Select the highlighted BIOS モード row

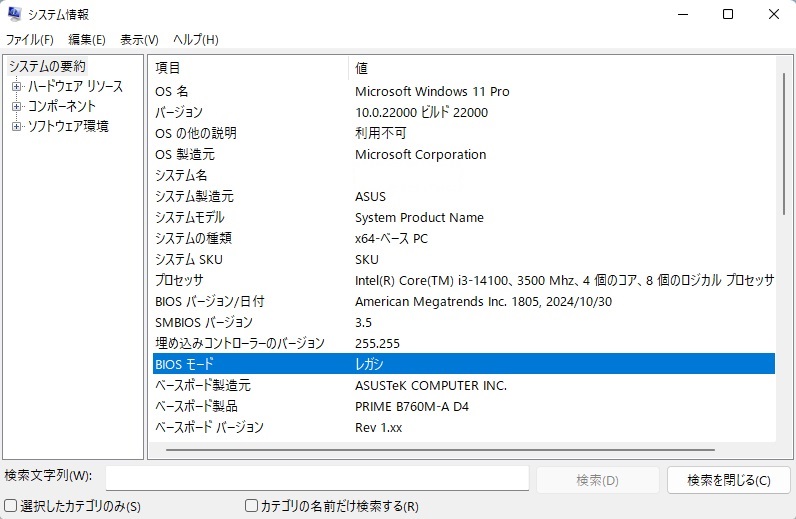pos(464,364)
